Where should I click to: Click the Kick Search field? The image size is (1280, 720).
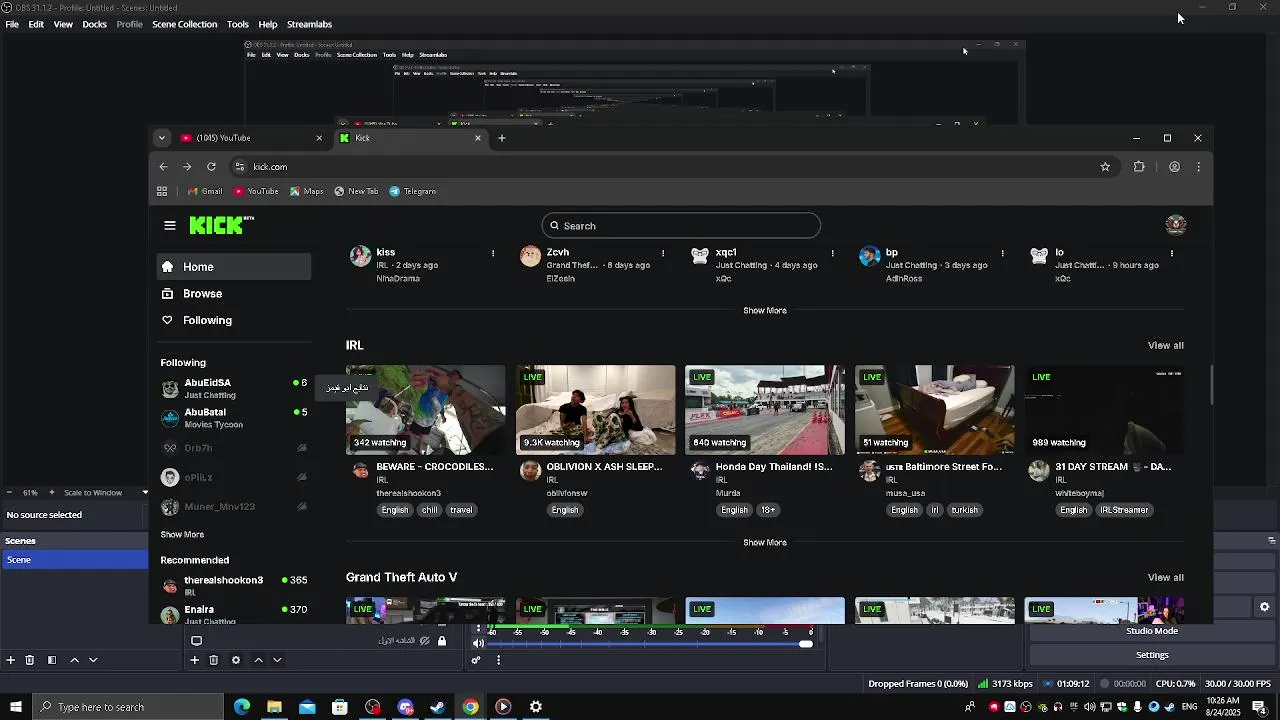(681, 226)
